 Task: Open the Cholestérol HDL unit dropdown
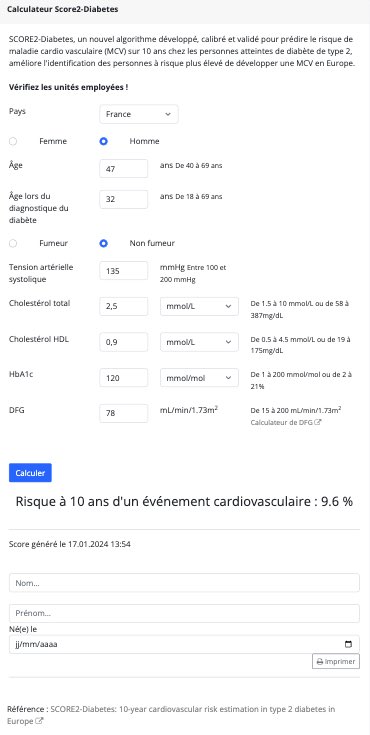point(199,342)
